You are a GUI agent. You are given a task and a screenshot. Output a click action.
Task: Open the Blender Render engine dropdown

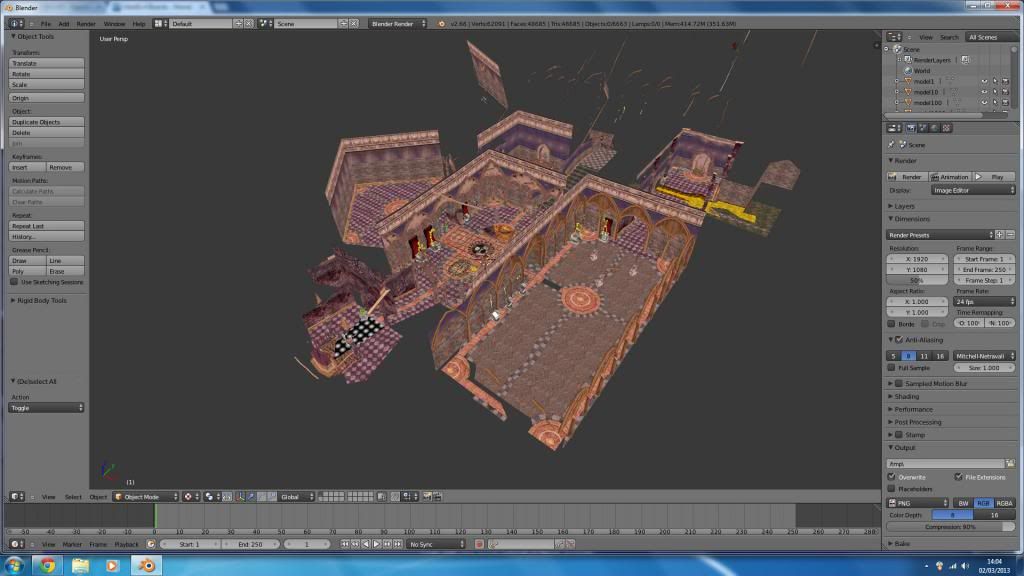(397, 24)
